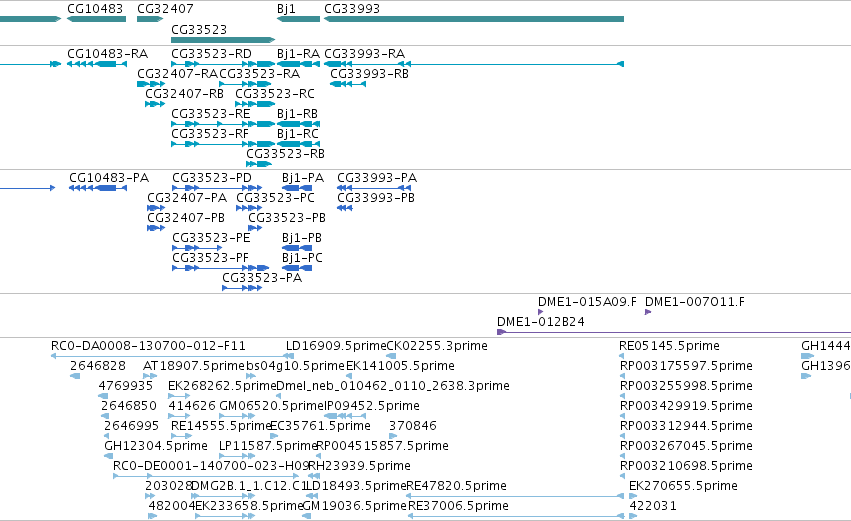851x521 pixels.
Task: Select the CG33523-PB protein label
Action: [x=287, y=218]
